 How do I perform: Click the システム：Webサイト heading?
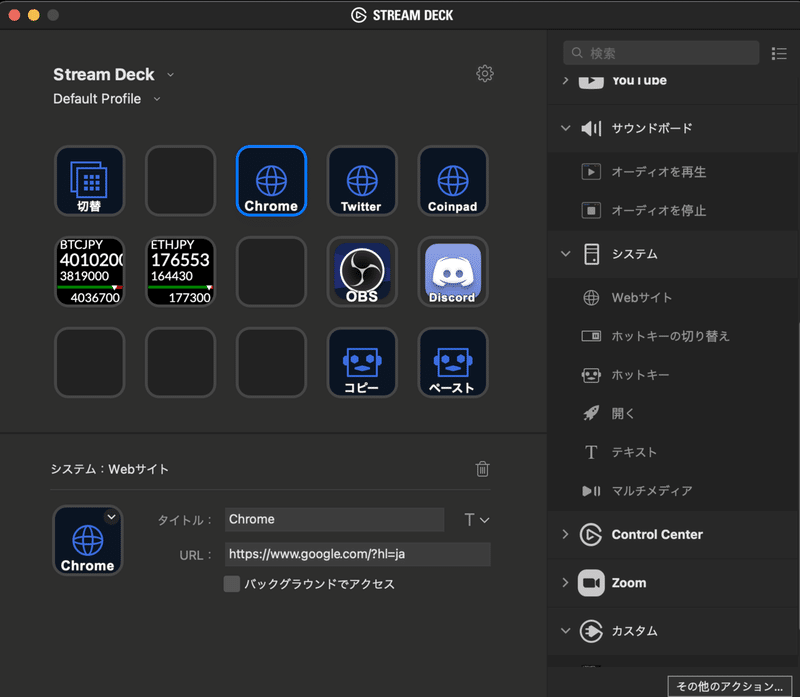pos(110,469)
